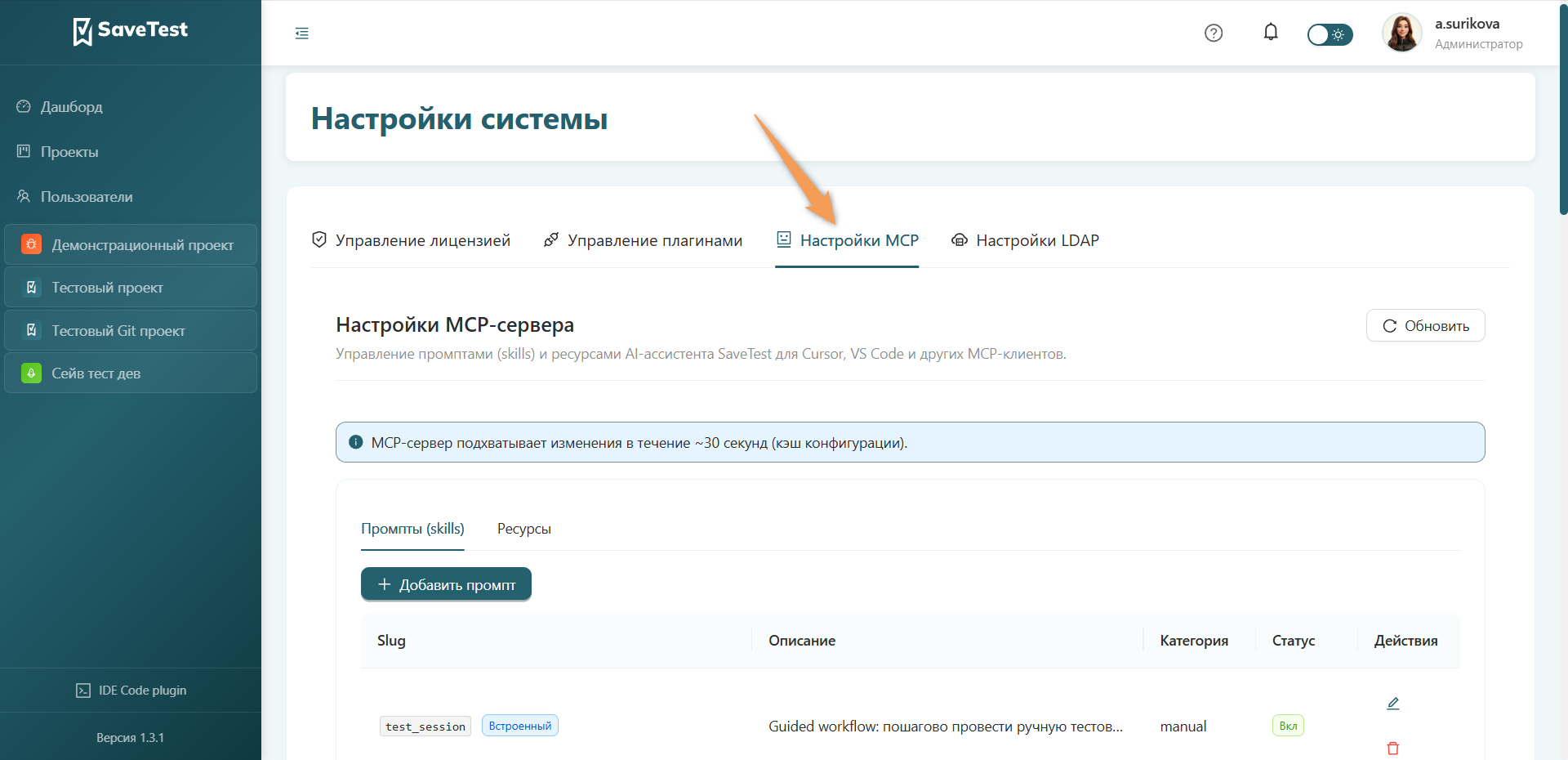Click Добавить промпт button

(x=446, y=584)
